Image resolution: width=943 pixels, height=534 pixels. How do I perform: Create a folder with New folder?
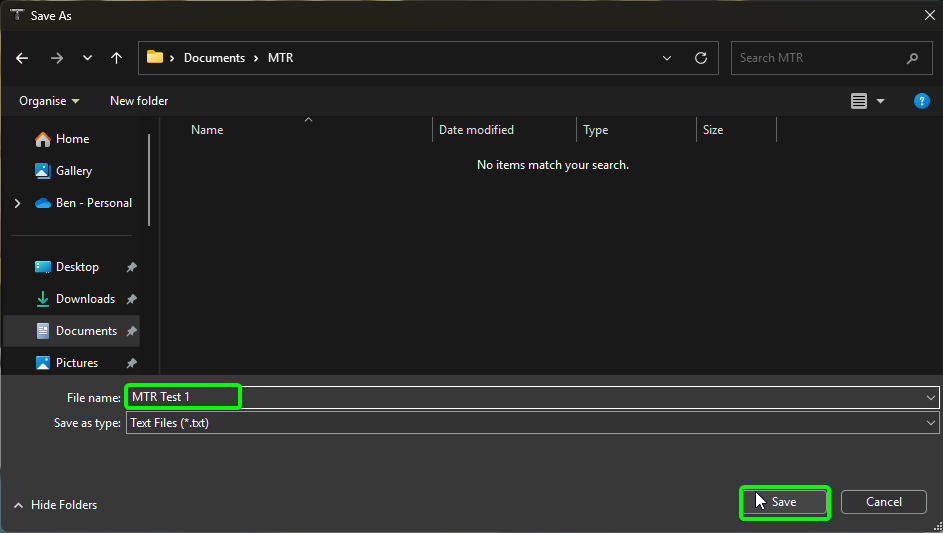point(139,101)
